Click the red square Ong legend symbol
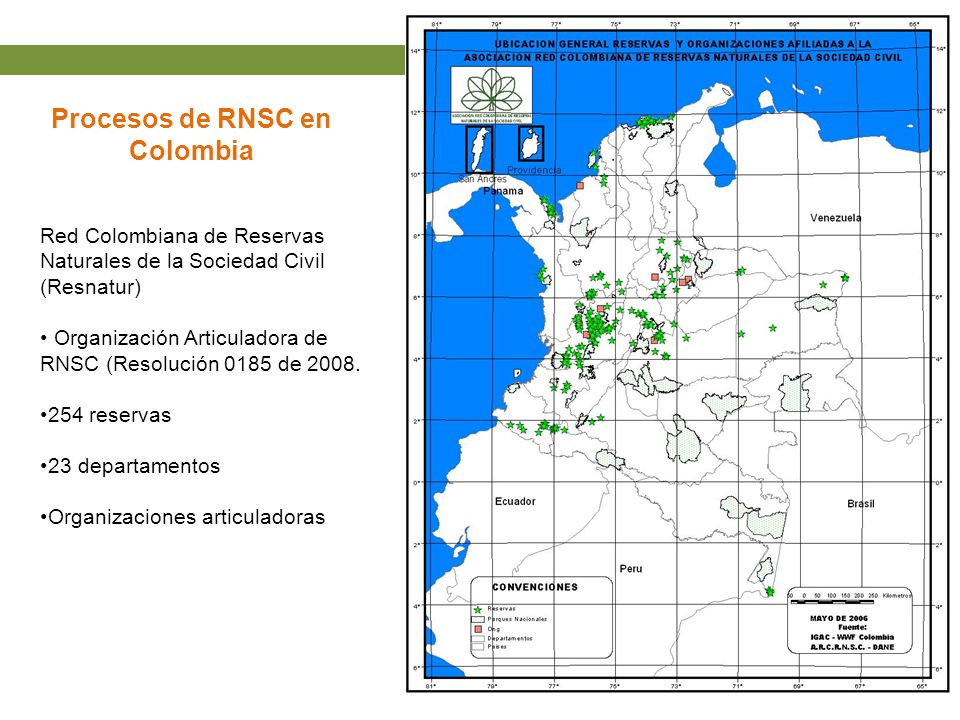Screen dimensions: 960x720 pyautogui.click(x=478, y=629)
